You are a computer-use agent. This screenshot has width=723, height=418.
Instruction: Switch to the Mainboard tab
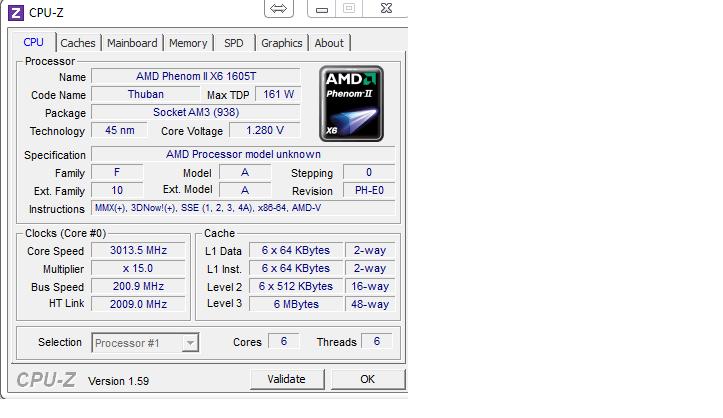click(x=132, y=43)
